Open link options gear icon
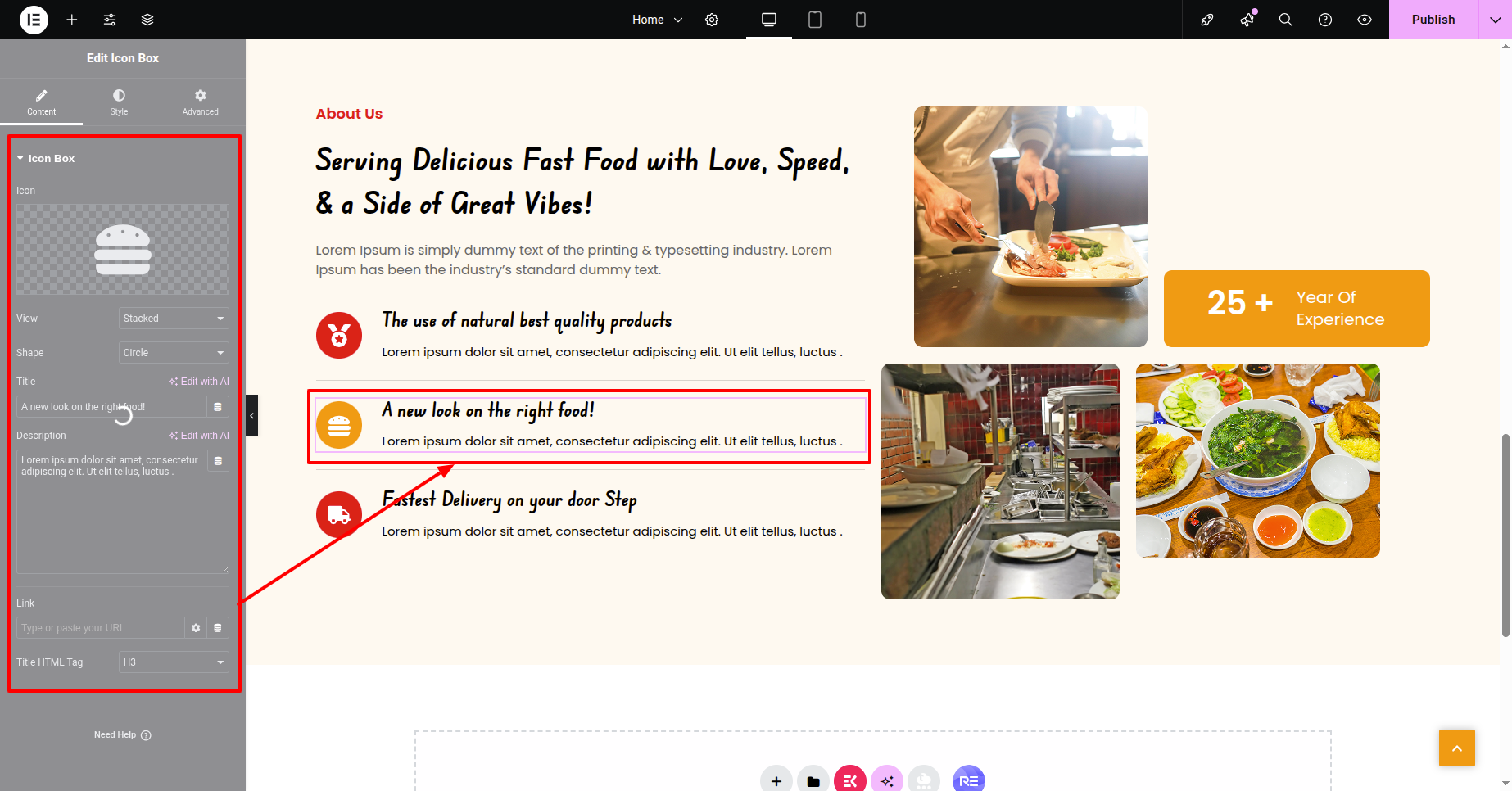Viewport: 1512px width, 791px height. pos(196,628)
